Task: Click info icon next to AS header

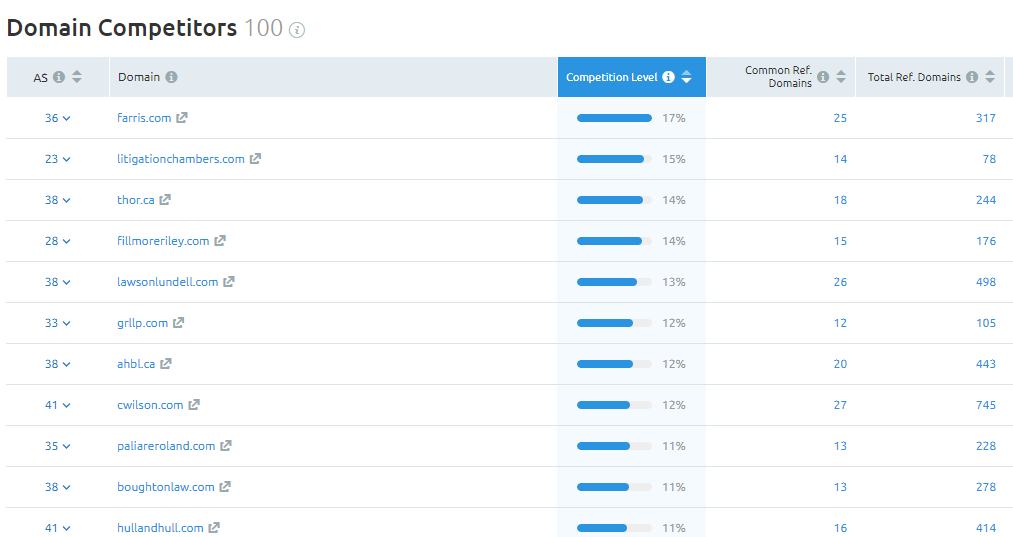Action: (59, 77)
